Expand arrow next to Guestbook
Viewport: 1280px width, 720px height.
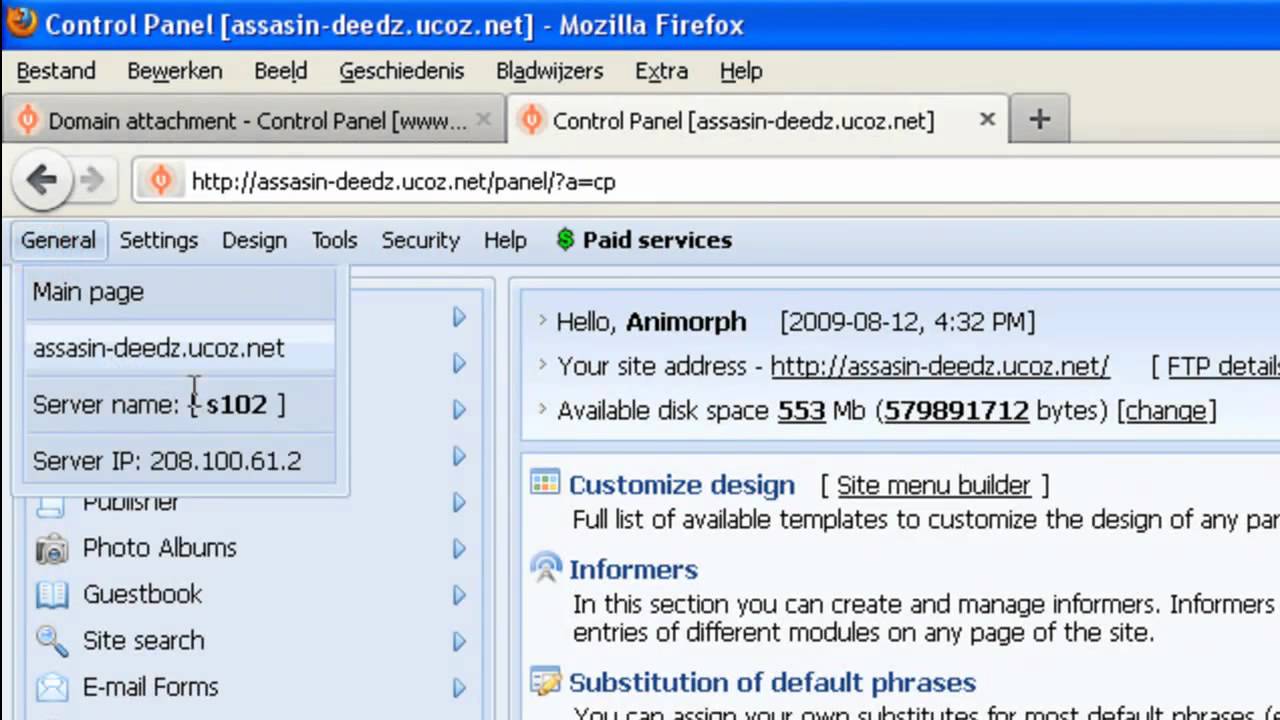[x=459, y=595]
